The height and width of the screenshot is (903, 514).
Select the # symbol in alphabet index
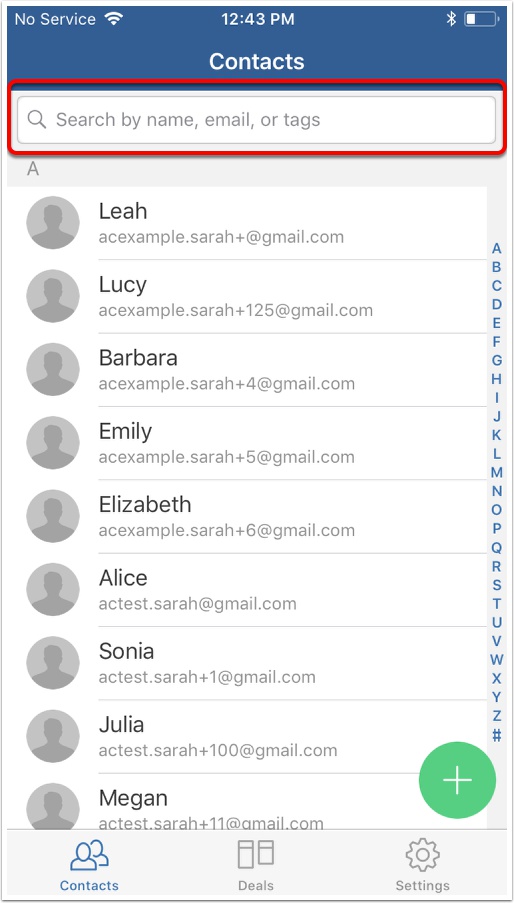pos(496,735)
